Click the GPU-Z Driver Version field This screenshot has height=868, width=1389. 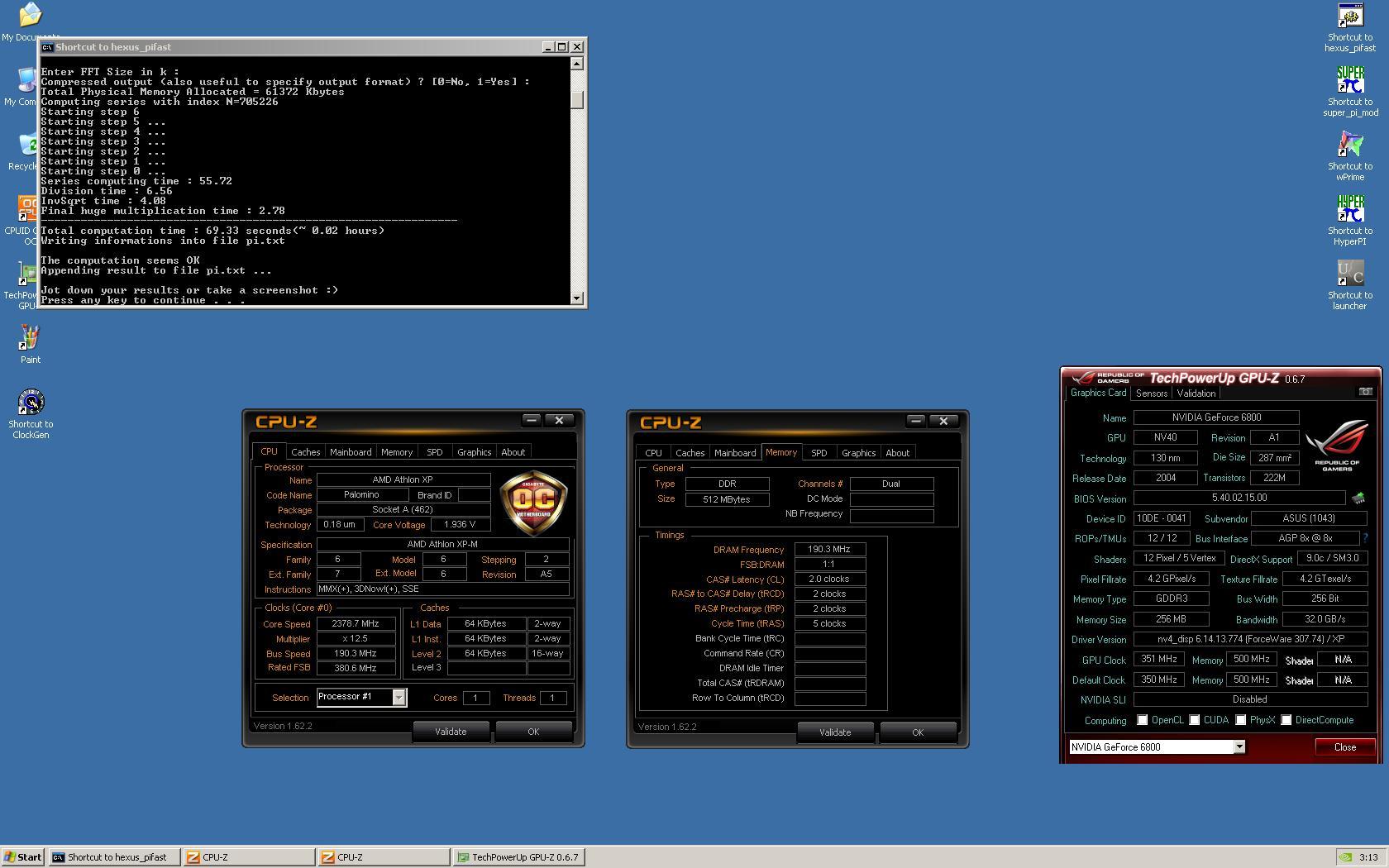coord(1249,639)
